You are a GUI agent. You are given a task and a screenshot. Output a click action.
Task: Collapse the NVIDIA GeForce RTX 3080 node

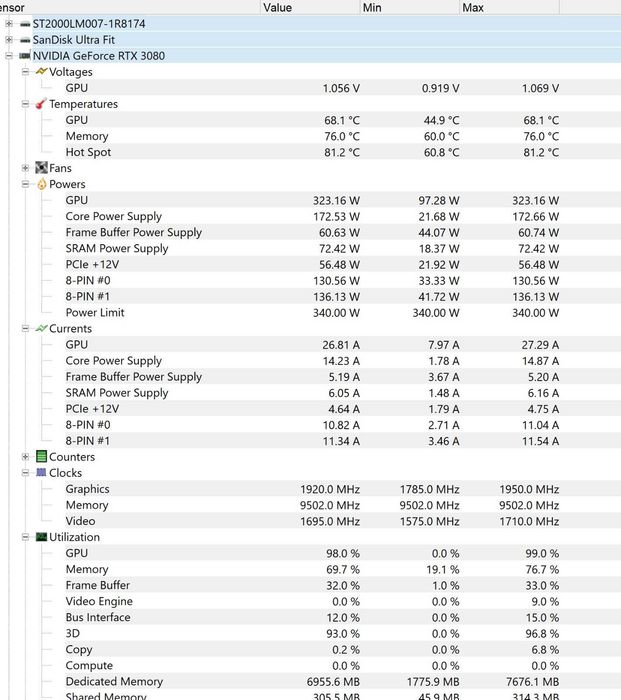point(8,56)
